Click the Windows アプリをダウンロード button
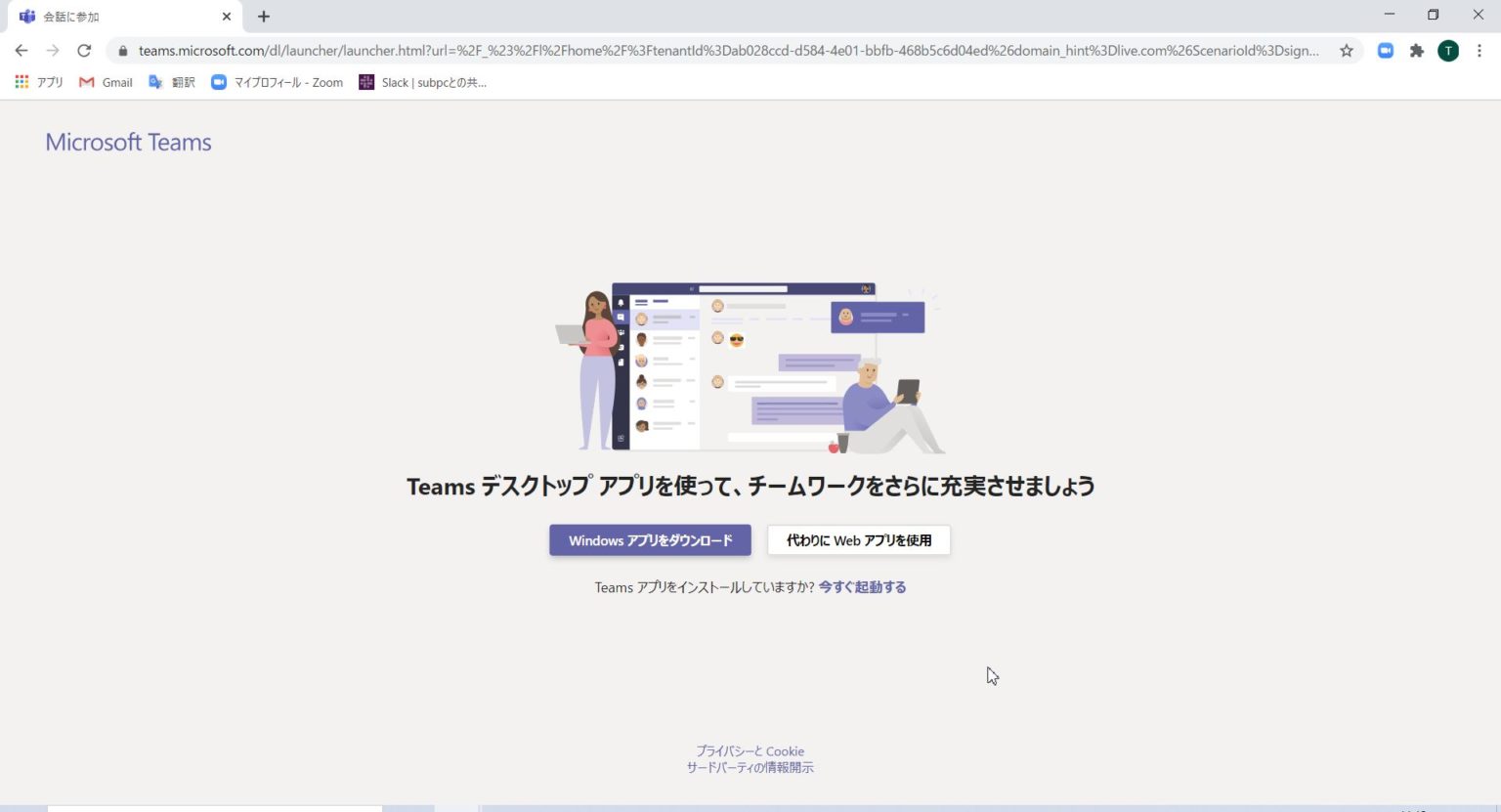This screenshot has width=1501, height=812. [650, 540]
